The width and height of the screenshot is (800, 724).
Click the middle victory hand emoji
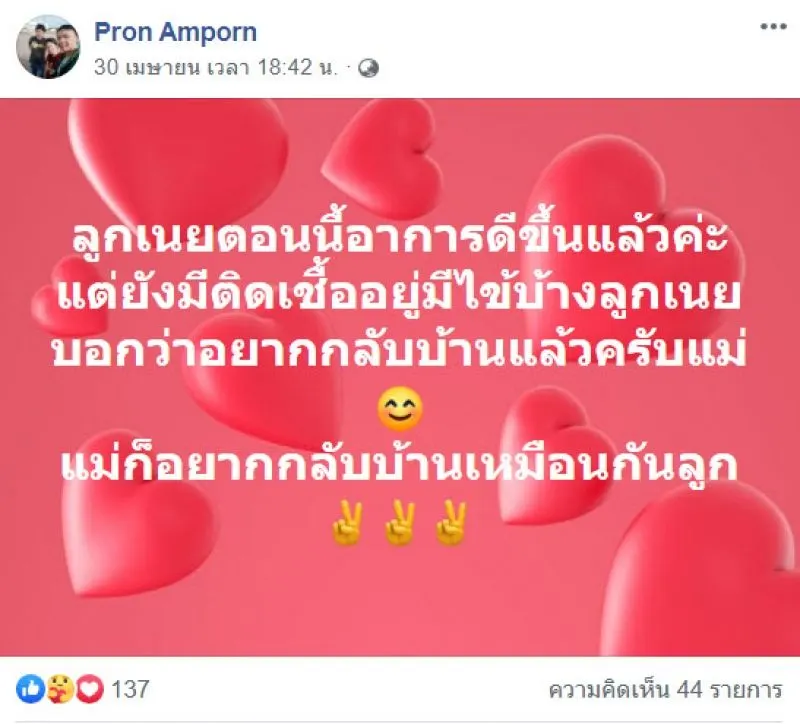pos(399,523)
